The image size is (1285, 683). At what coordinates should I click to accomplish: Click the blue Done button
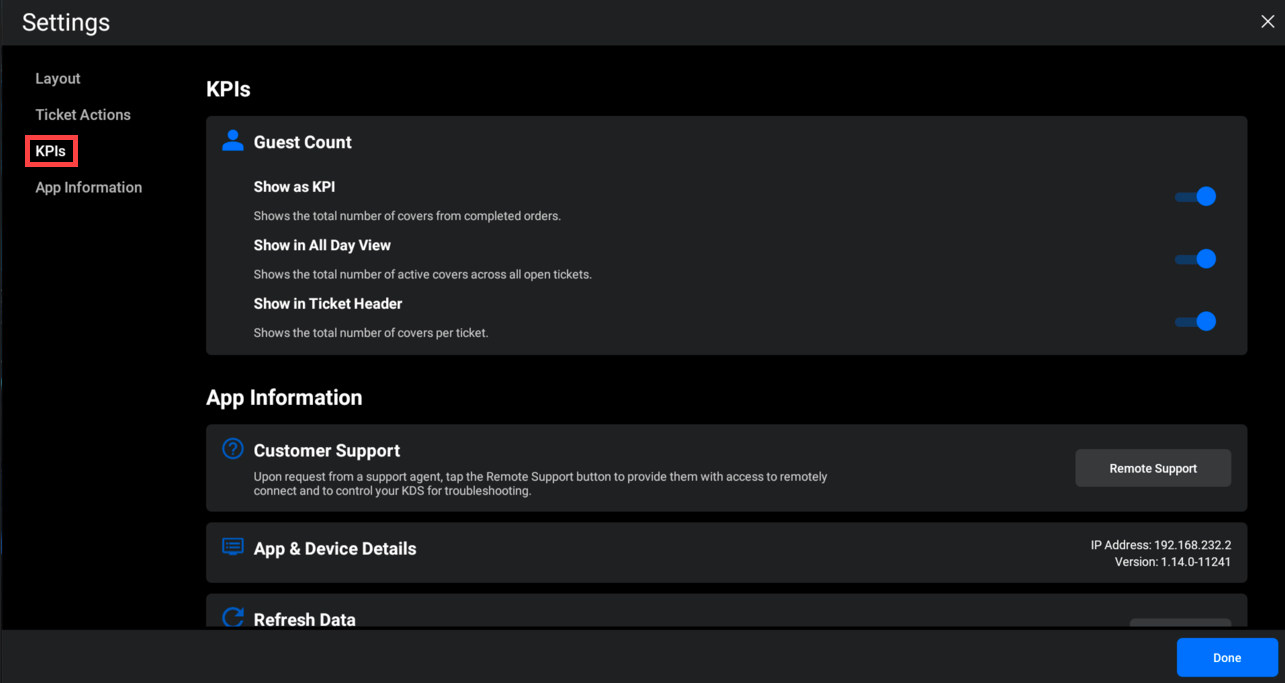[1227, 658]
